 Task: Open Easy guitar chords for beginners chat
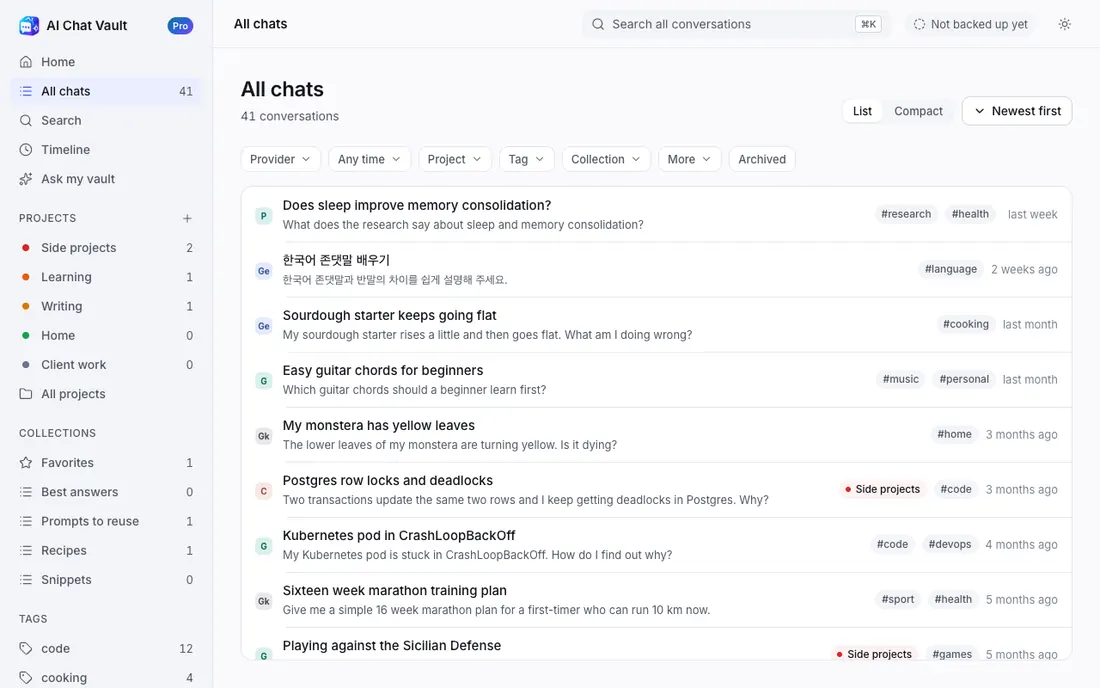pyautogui.click(x=656, y=379)
